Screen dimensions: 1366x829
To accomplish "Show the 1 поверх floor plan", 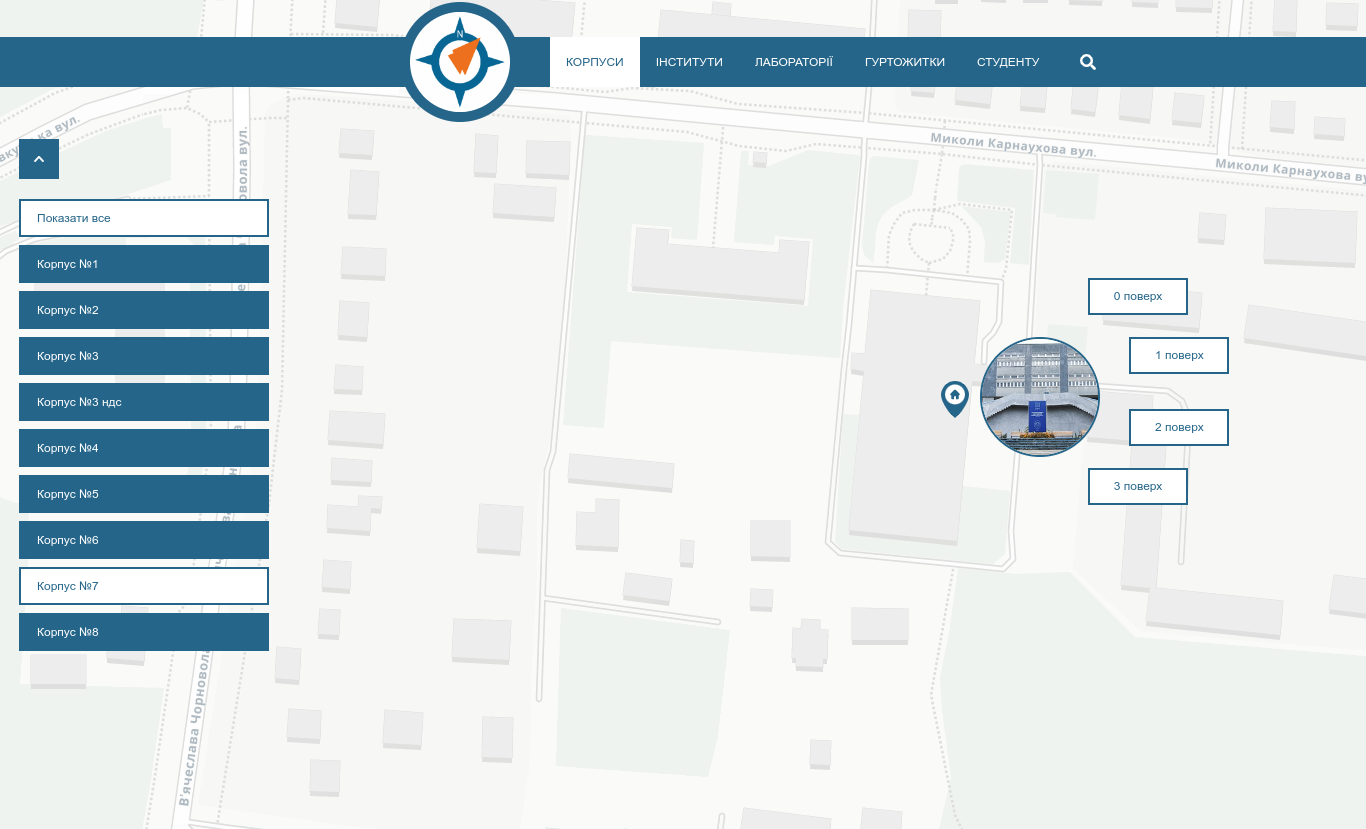I will point(1179,355).
